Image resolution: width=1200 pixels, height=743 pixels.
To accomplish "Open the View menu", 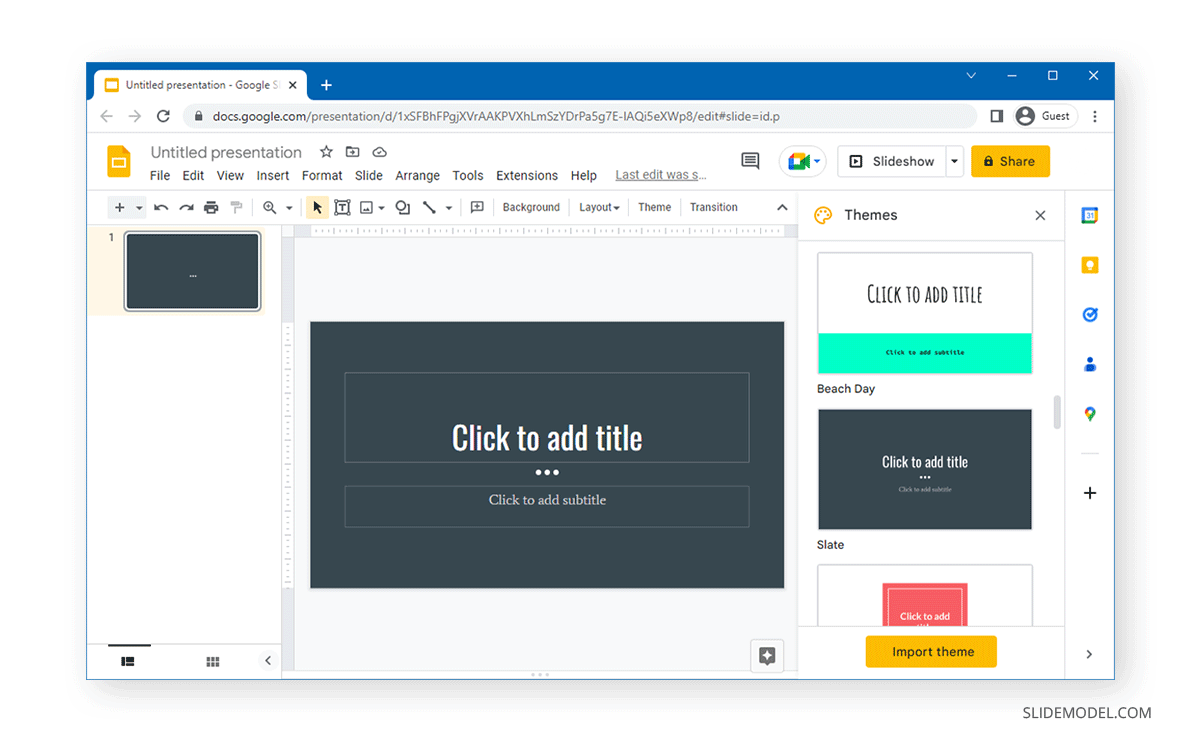I will coord(230,175).
